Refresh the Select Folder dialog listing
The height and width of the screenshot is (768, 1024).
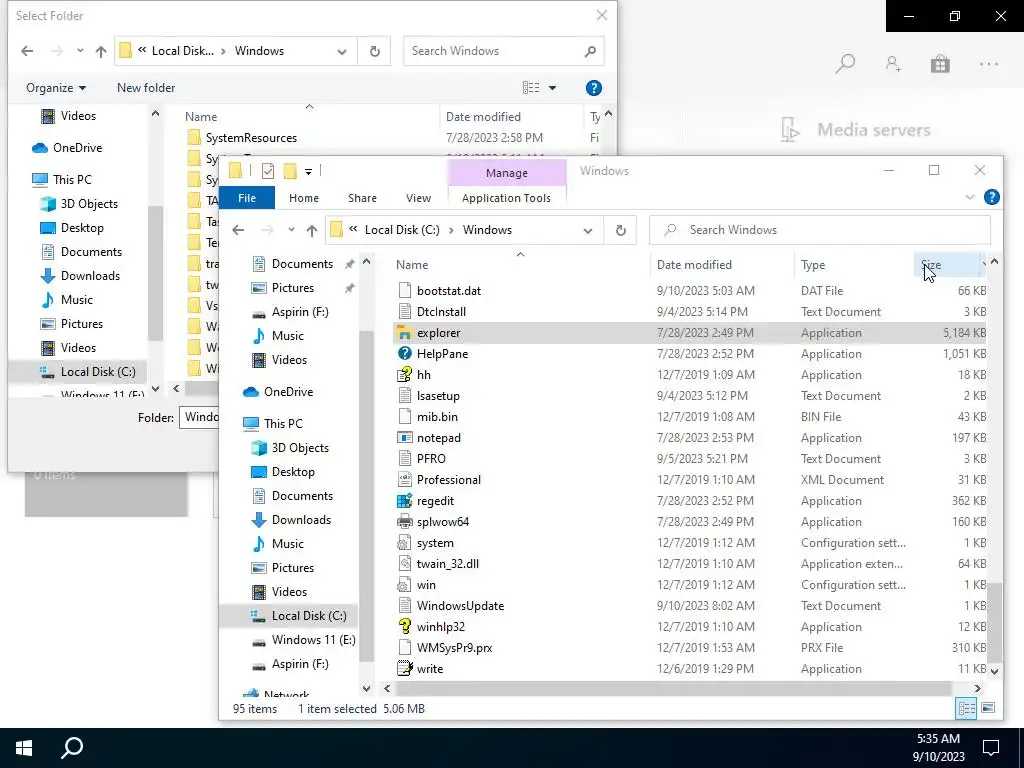[x=375, y=51]
